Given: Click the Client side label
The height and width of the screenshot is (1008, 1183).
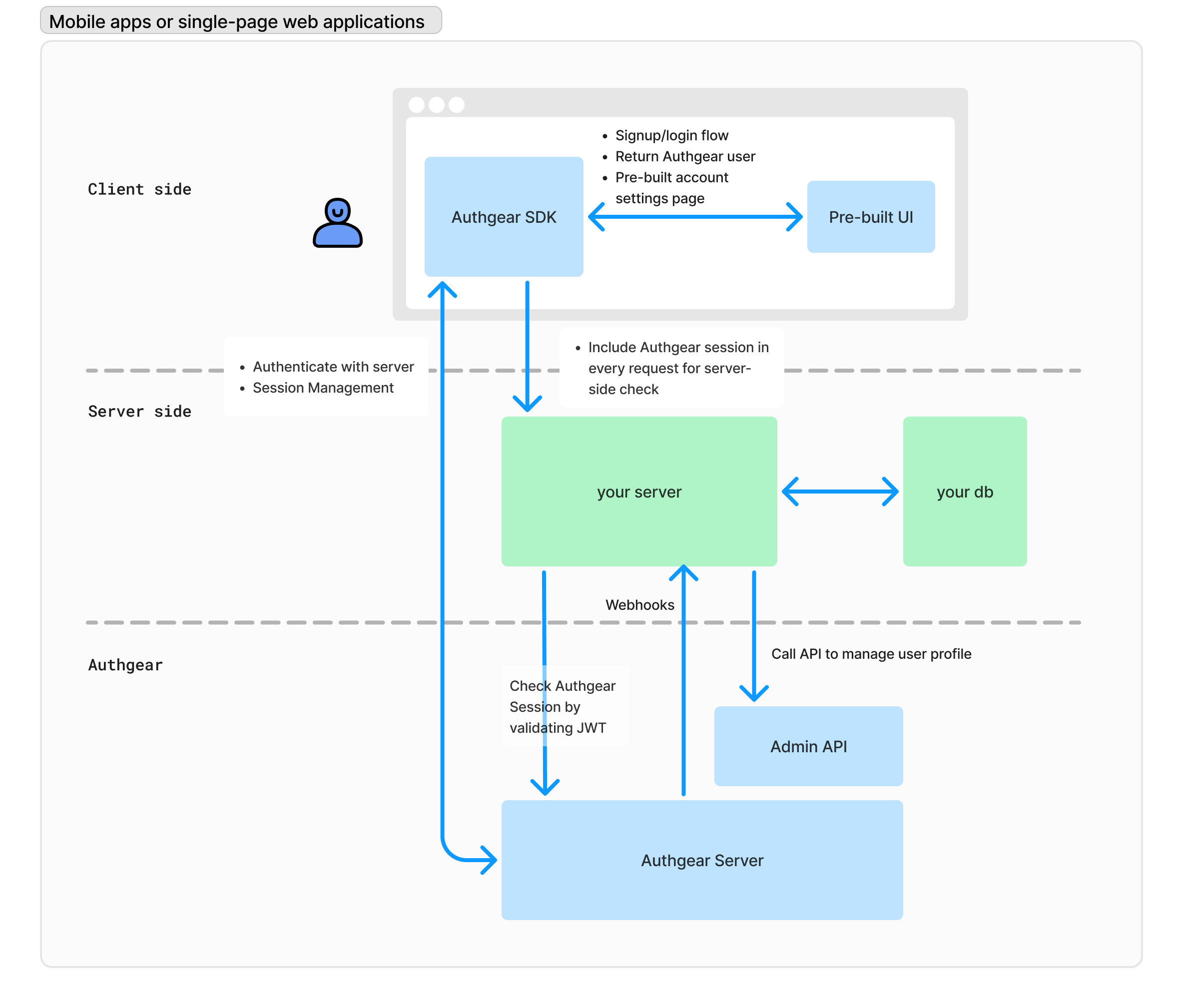Looking at the screenshot, I should tap(139, 189).
